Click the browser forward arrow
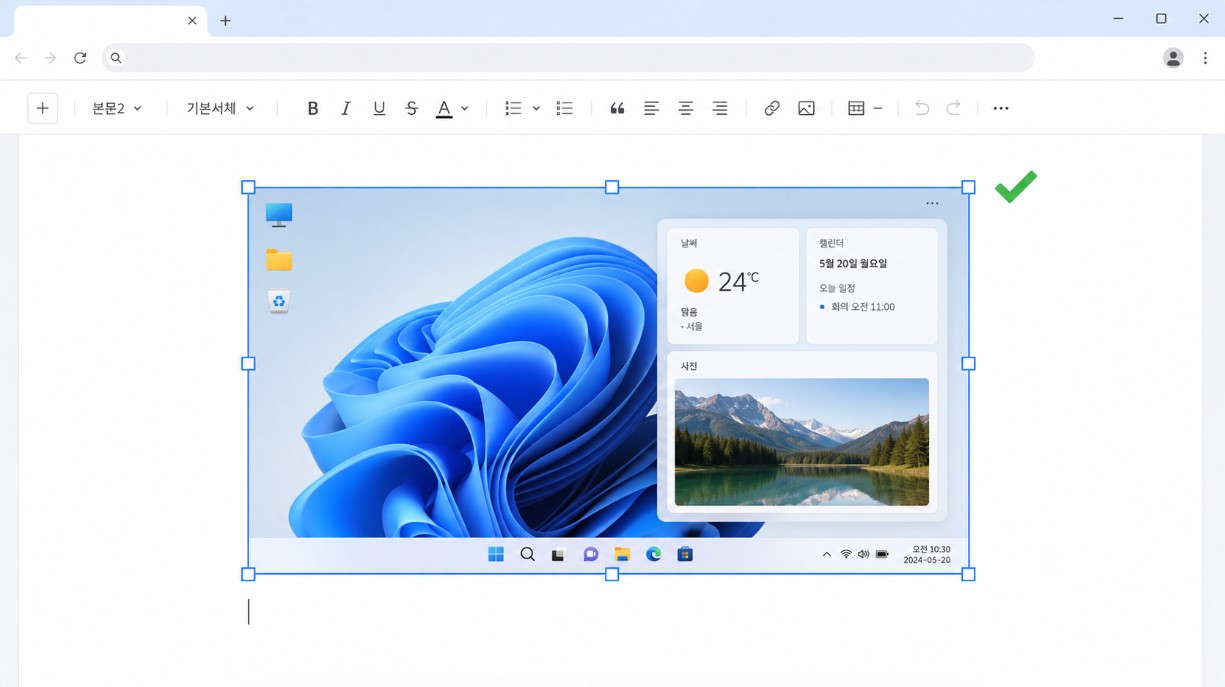Viewport: 1225px width, 687px height. [x=50, y=58]
